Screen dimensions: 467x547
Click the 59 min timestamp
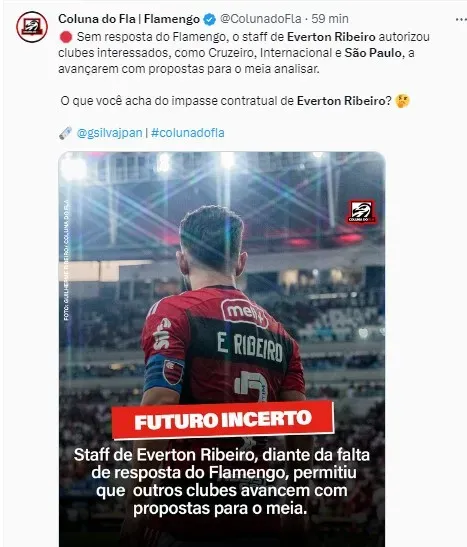[330, 19]
